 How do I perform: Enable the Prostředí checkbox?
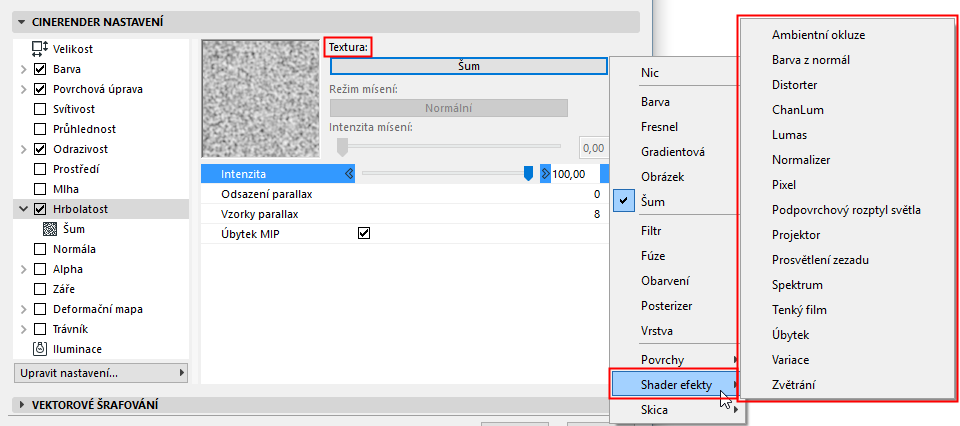point(40,169)
